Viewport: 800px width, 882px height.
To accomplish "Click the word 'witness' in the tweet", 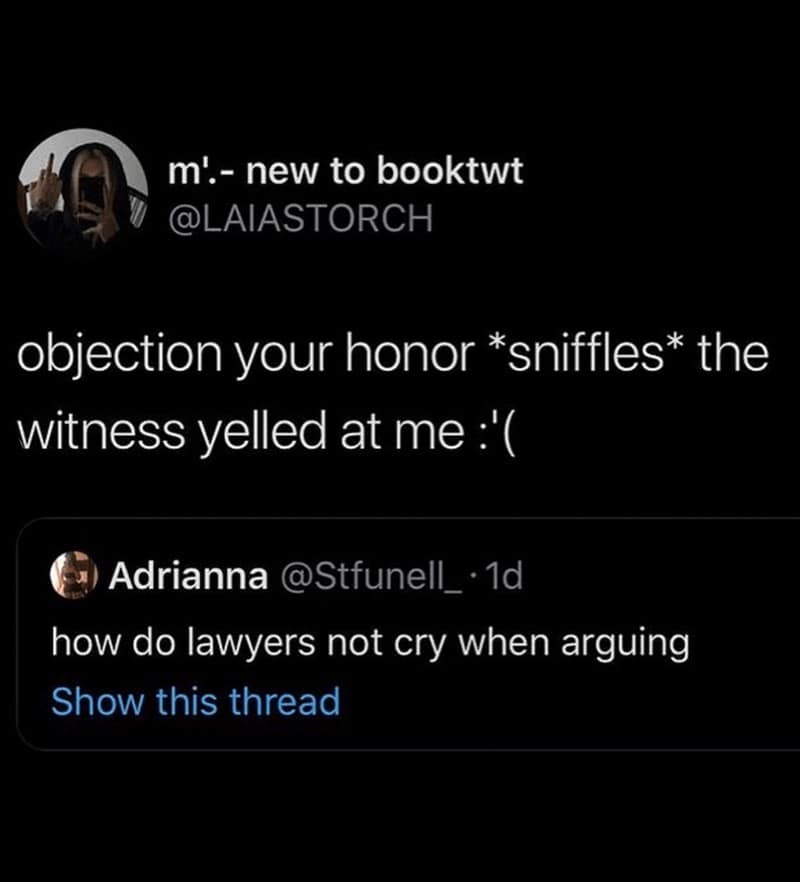I will pos(101,434).
